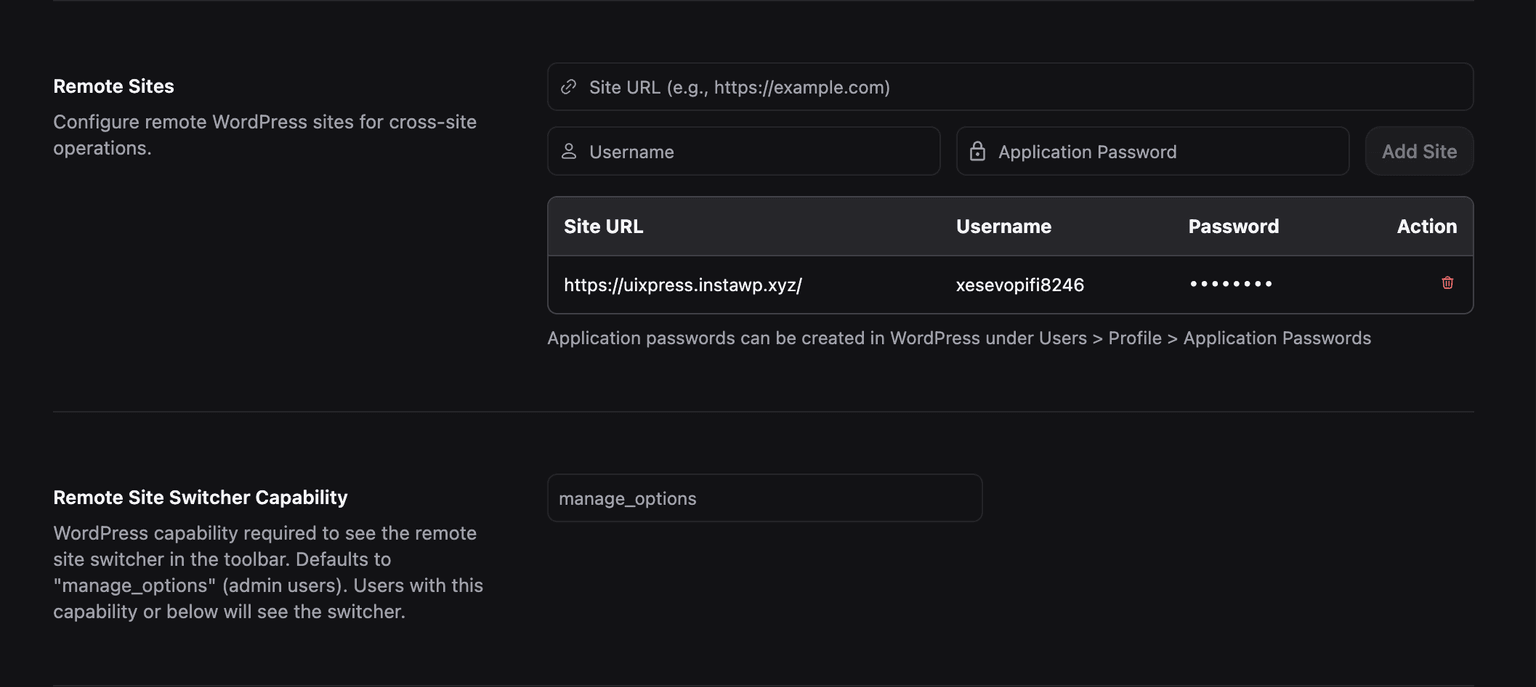
Task: Click the Username column header
Action: point(1004,226)
